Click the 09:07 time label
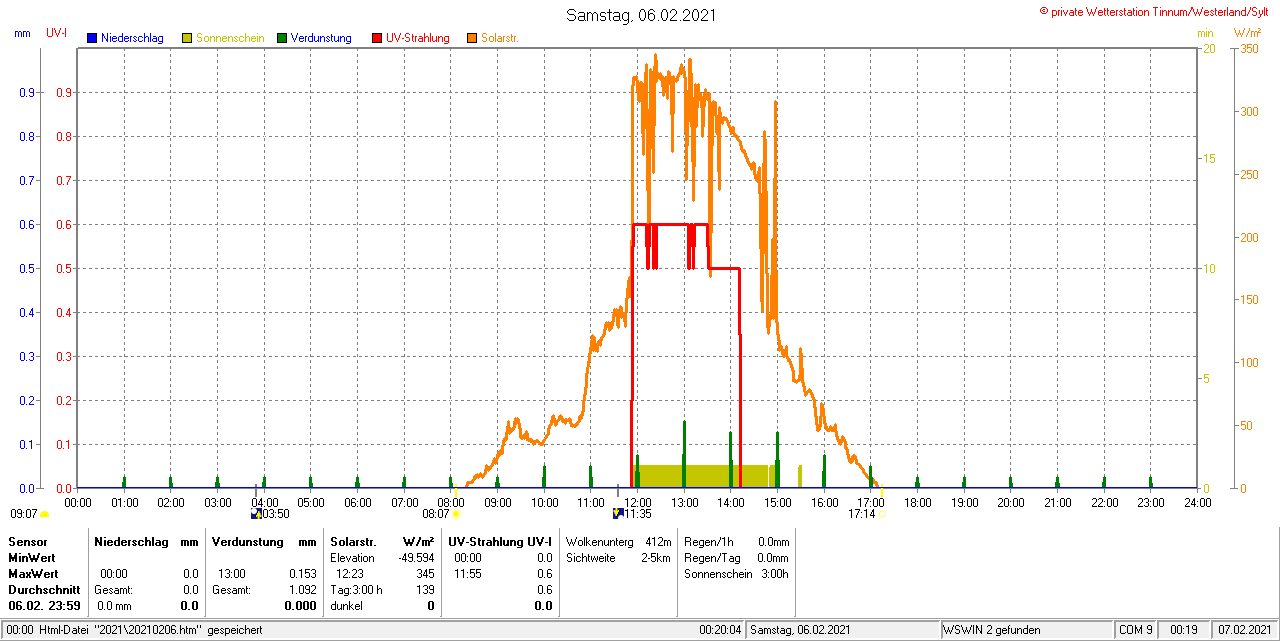The height and width of the screenshot is (641, 1280). tap(24, 514)
